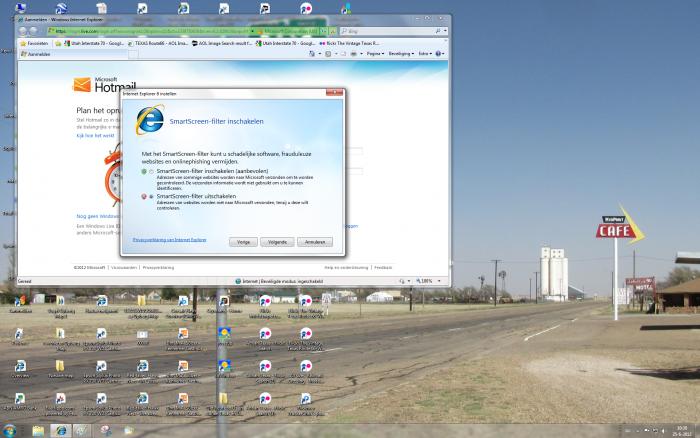
Task: Open Windows Explorer from the taskbar
Action: point(38,430)
